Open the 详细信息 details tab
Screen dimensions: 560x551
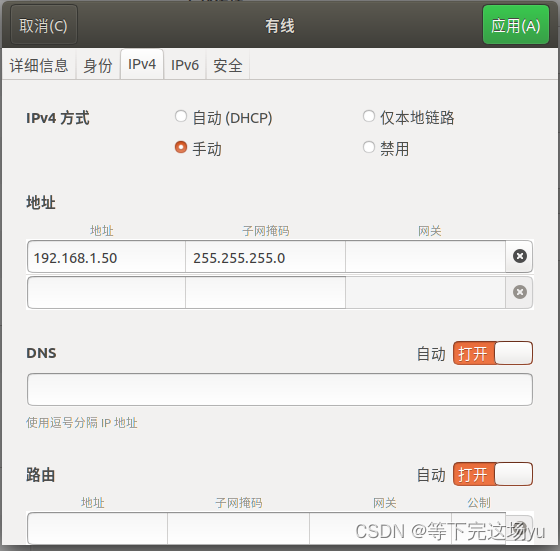39,65
